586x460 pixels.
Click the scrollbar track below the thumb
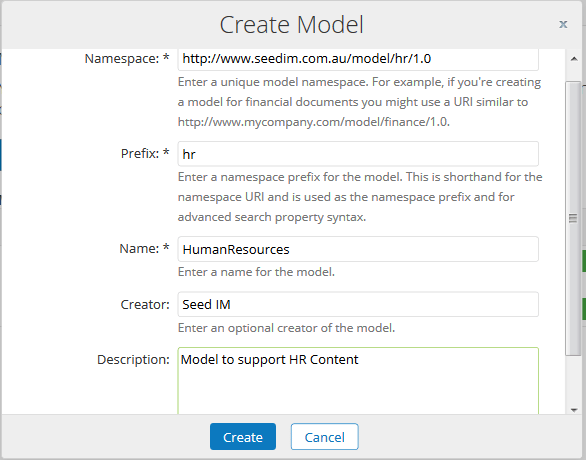573,380
